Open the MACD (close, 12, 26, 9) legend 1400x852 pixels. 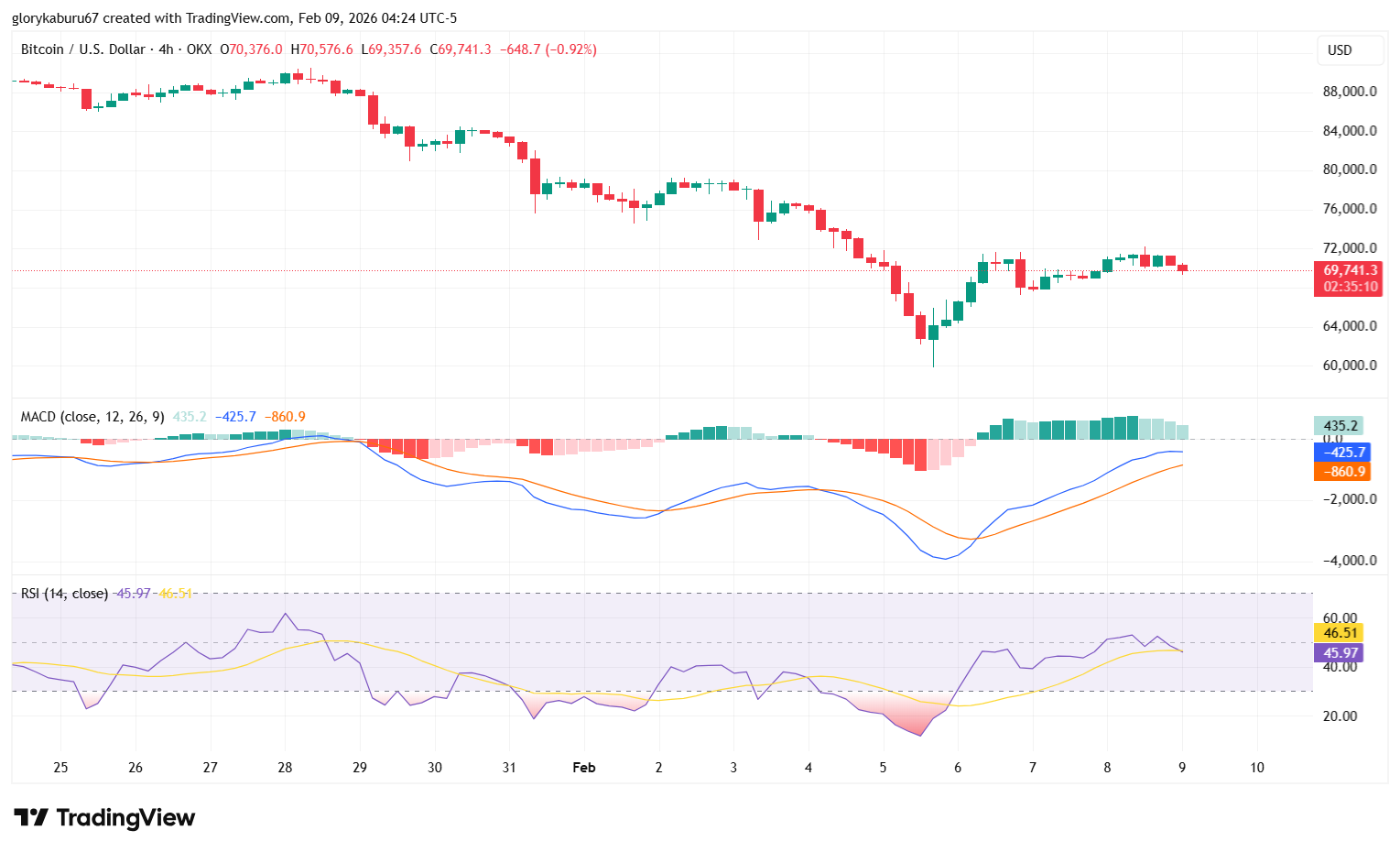pos(92,417)
